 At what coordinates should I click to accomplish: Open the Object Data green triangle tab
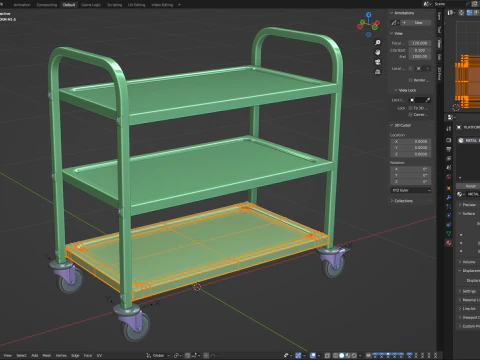(449, 233)
